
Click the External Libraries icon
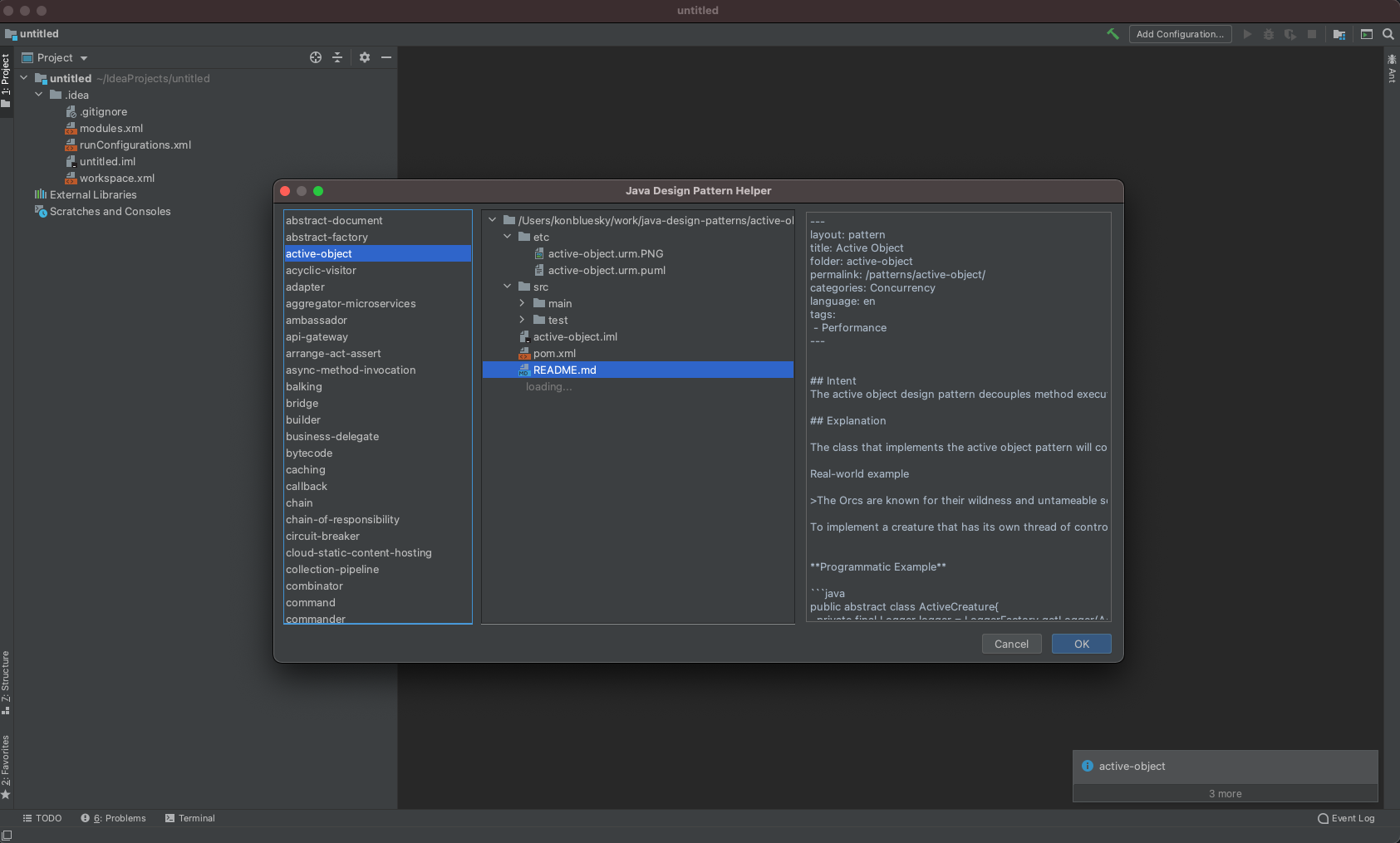(x=41, y=194)
